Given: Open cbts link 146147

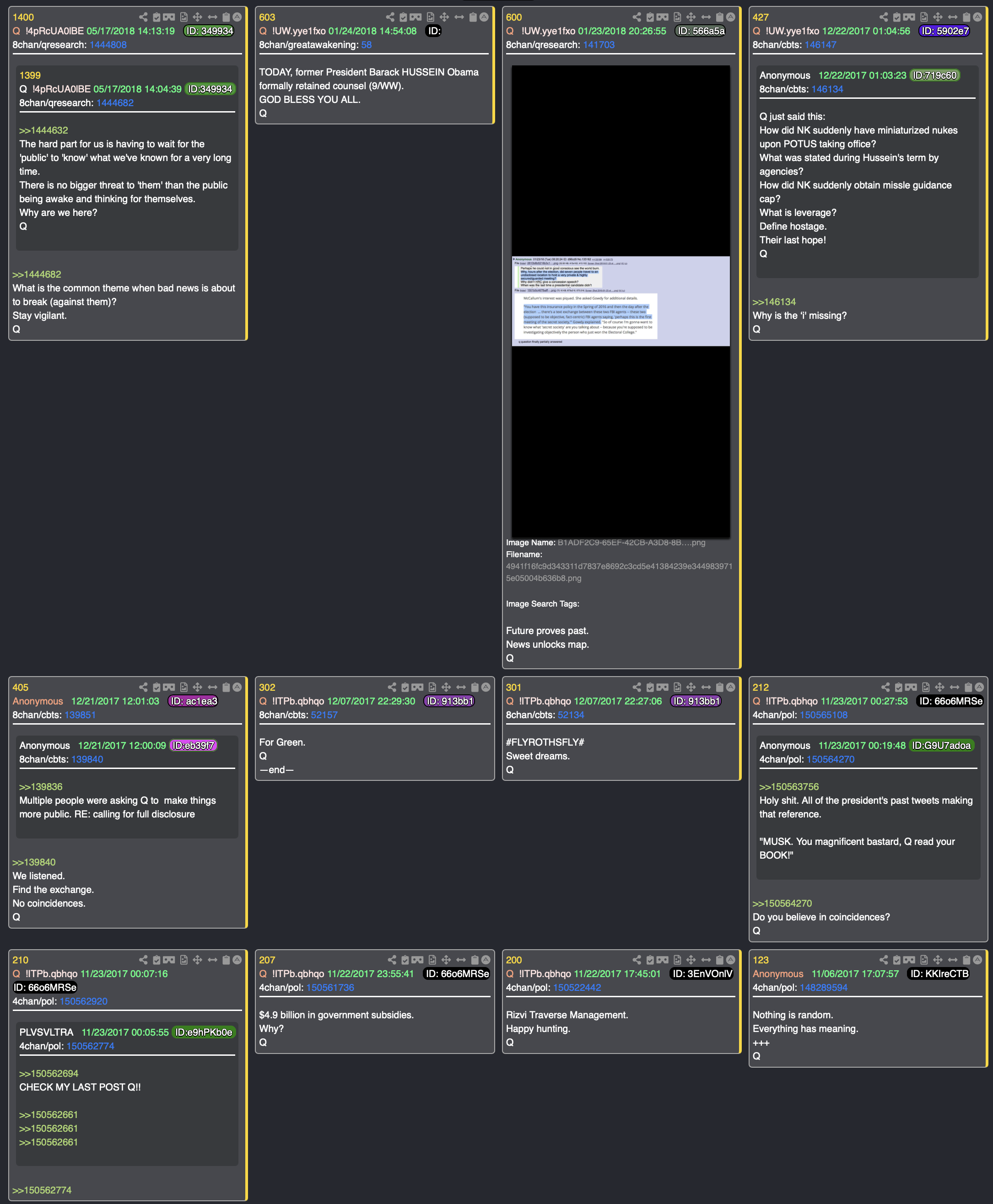Looking at the screenshot, I should 820,44.
